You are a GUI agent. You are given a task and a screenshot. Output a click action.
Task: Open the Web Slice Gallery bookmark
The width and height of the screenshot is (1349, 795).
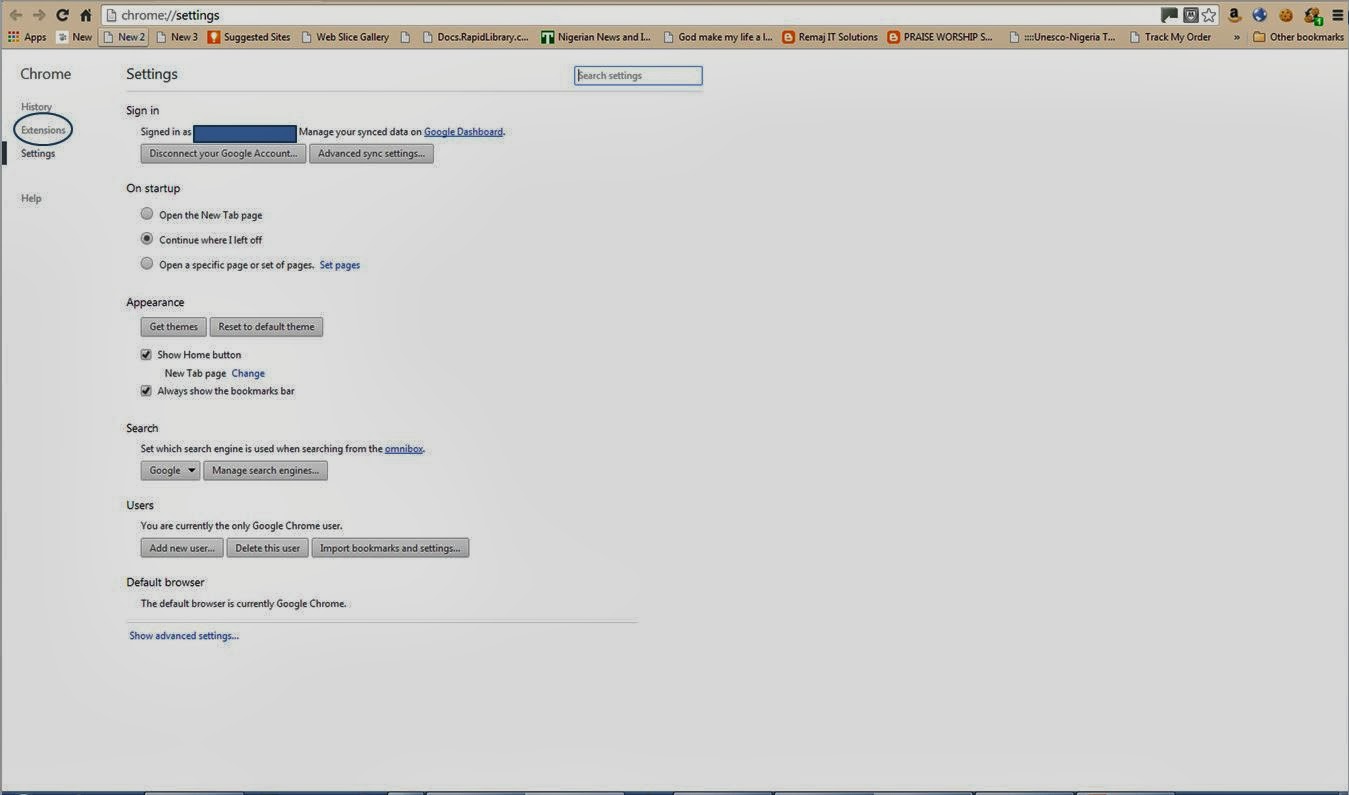(x=344, y=37)
